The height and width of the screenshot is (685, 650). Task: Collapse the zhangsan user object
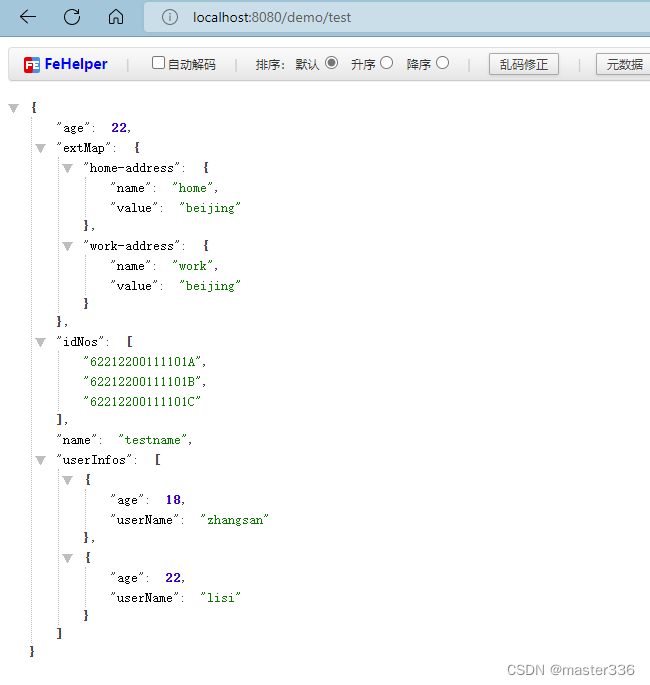click(67, 480)
